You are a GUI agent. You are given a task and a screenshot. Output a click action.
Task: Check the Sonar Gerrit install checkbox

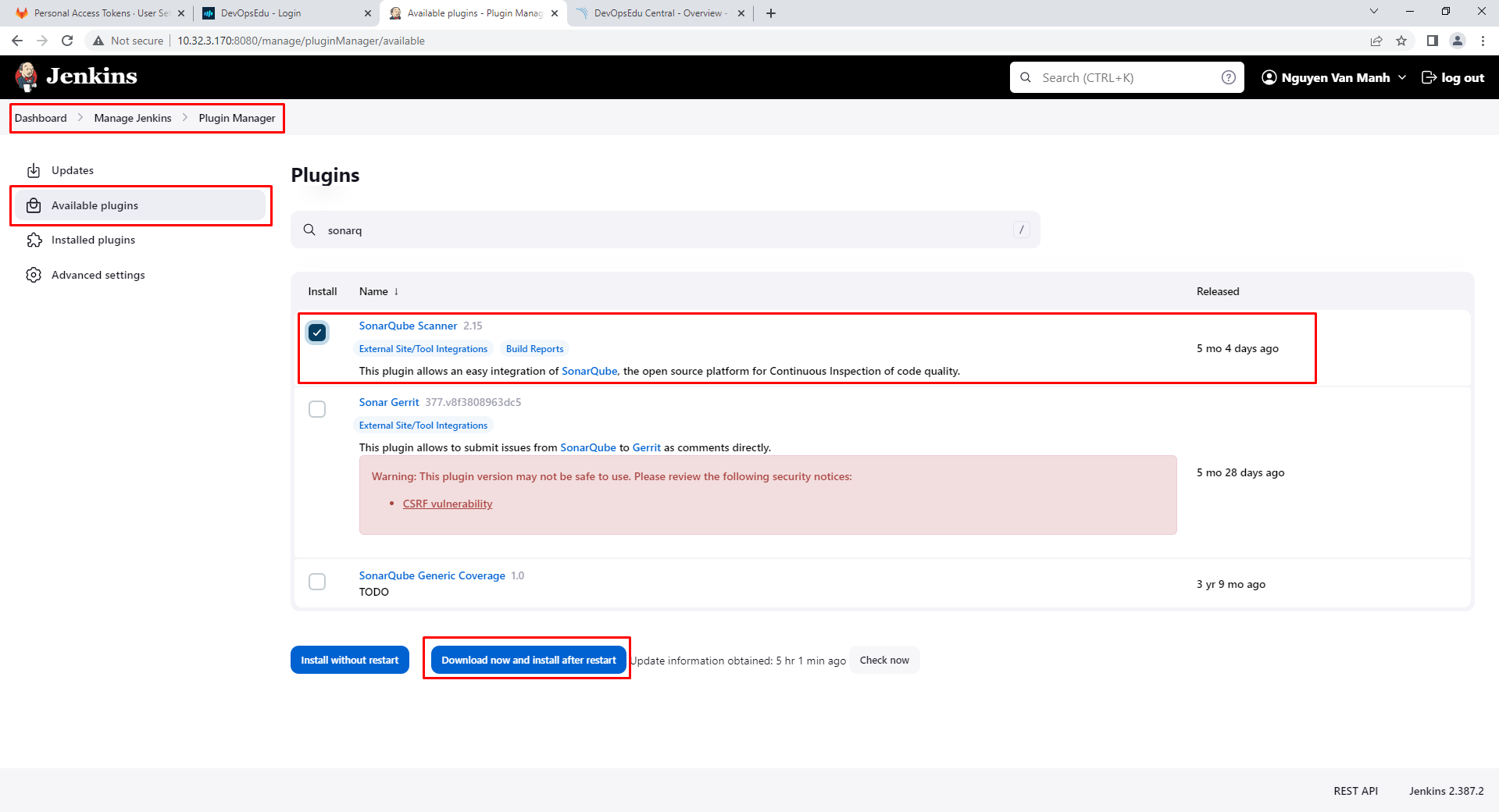coord(317,409)
